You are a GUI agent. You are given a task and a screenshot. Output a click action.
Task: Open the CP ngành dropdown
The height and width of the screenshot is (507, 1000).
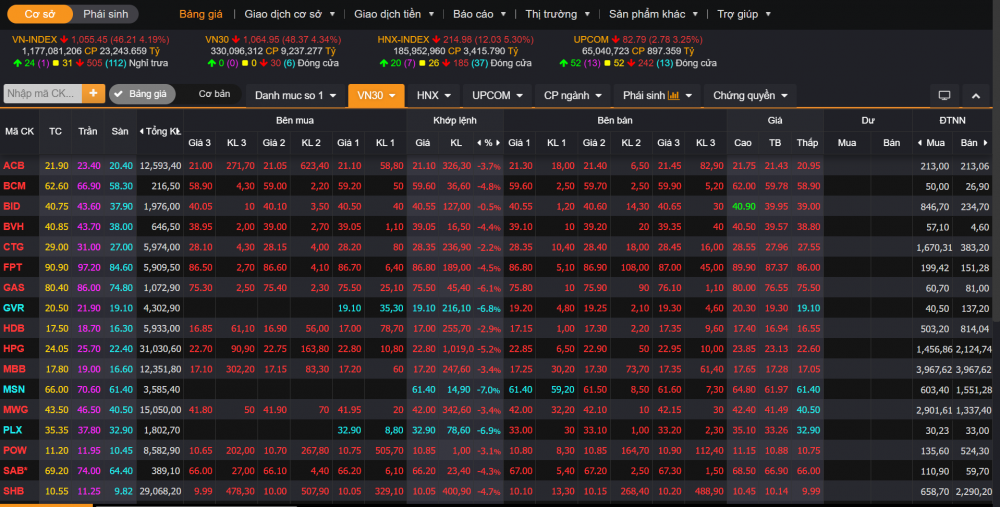tap(572, 96)
